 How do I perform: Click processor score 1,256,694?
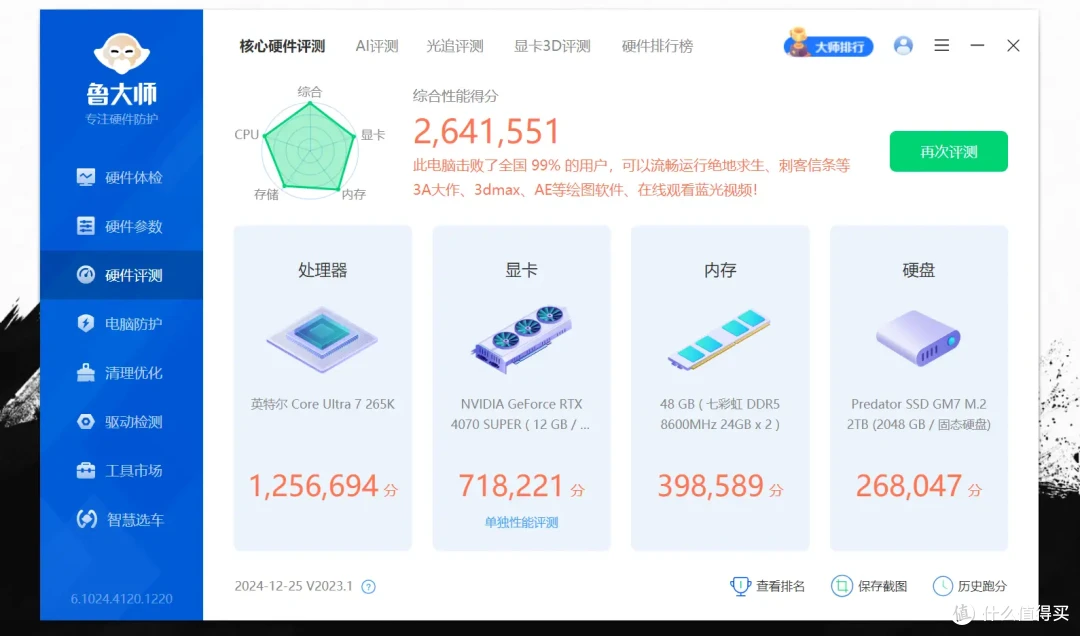click(313, 486)
